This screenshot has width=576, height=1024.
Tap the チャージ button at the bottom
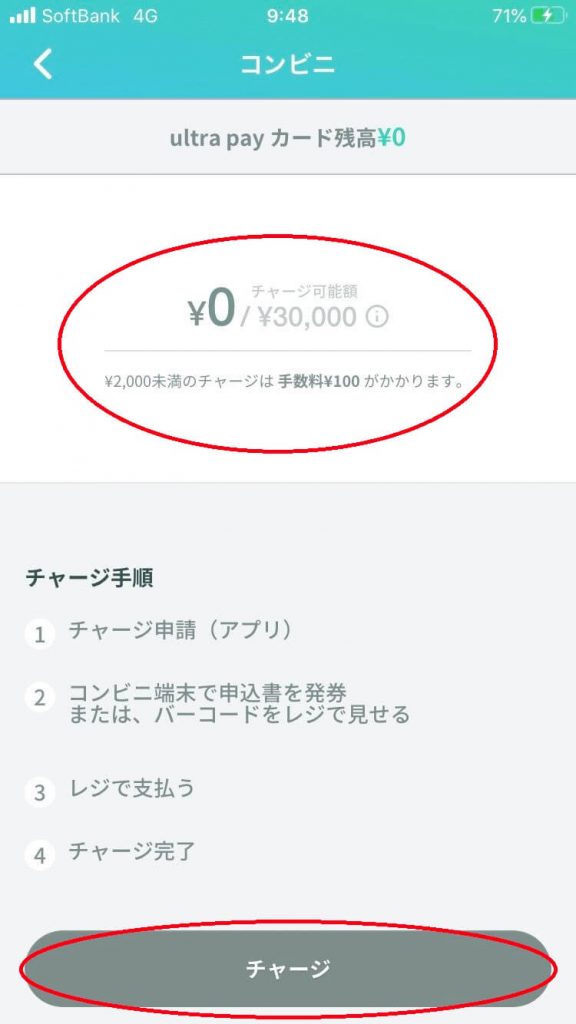pyautogui.click(x=288, y=968)
